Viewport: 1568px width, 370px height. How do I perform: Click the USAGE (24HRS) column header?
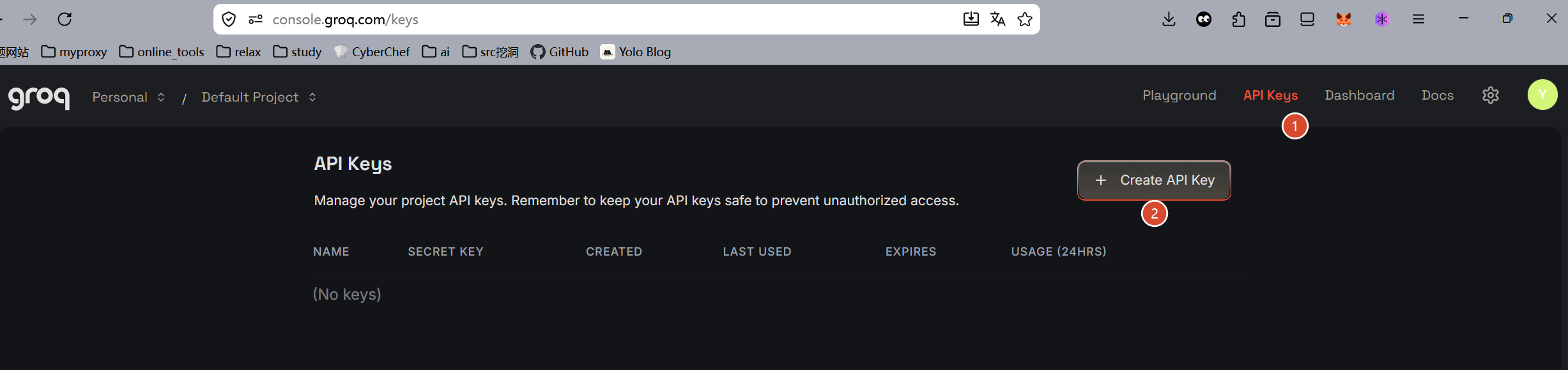coord(1058,252)
